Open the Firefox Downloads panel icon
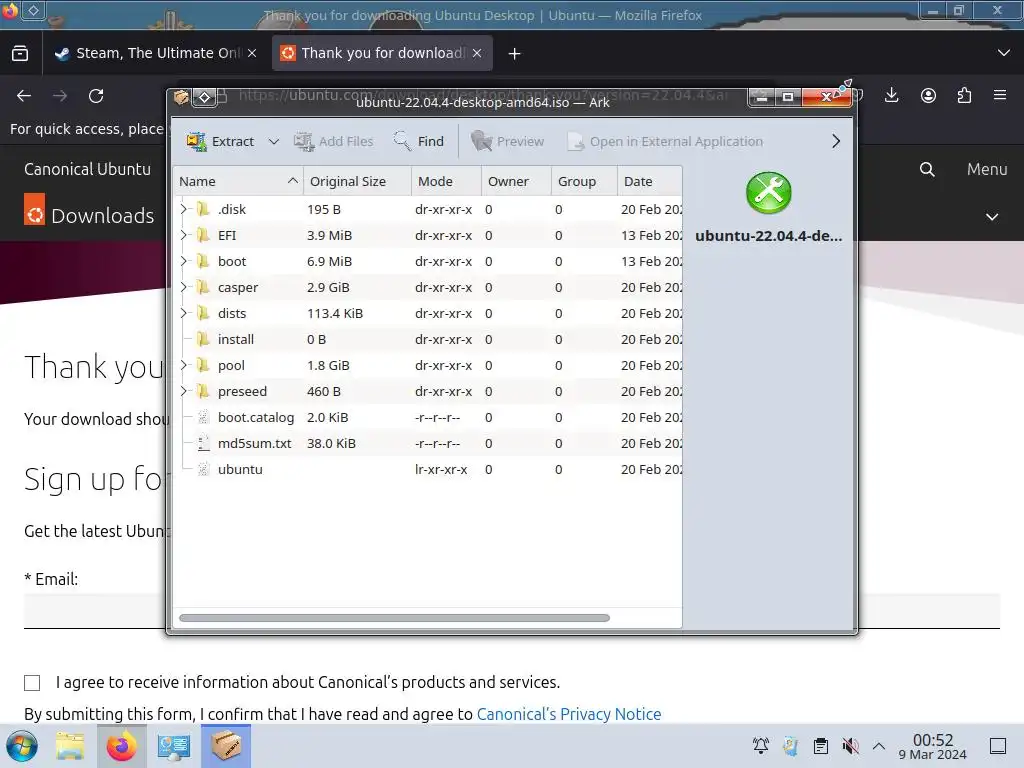The height and width of the screenshot is (768, 1024). coord(891,96)
